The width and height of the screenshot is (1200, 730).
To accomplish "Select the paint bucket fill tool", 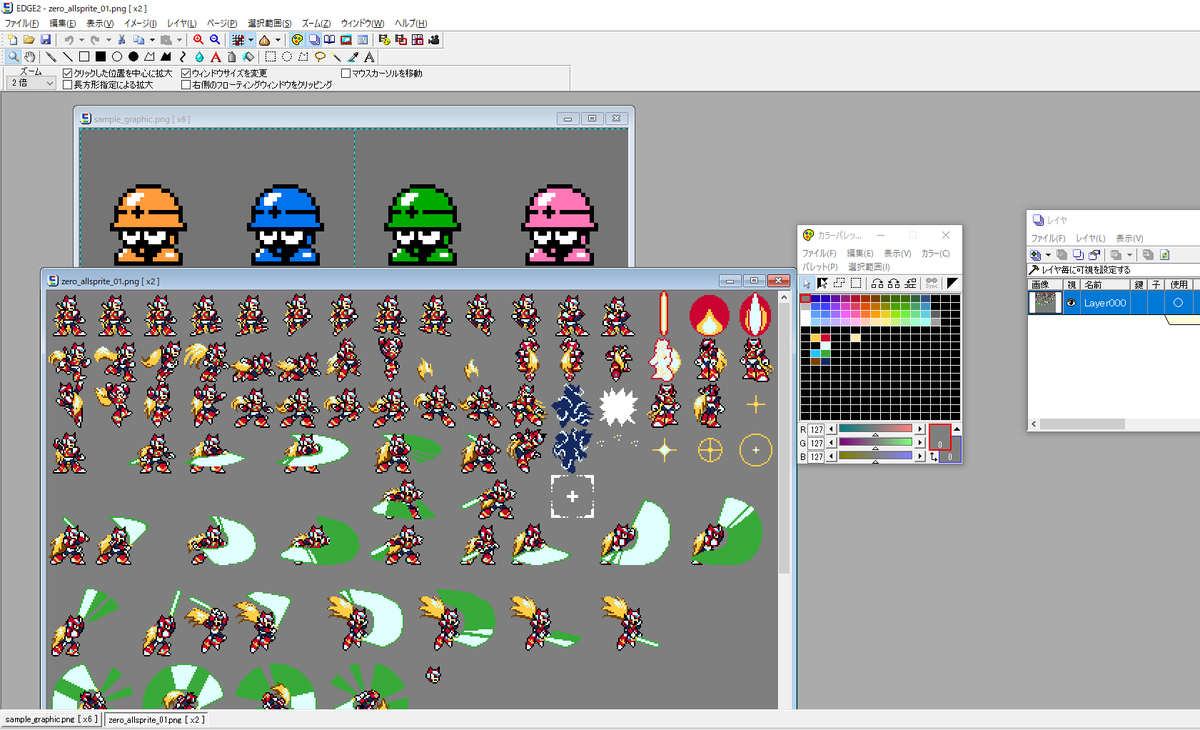I will click(x=248, y=57).
